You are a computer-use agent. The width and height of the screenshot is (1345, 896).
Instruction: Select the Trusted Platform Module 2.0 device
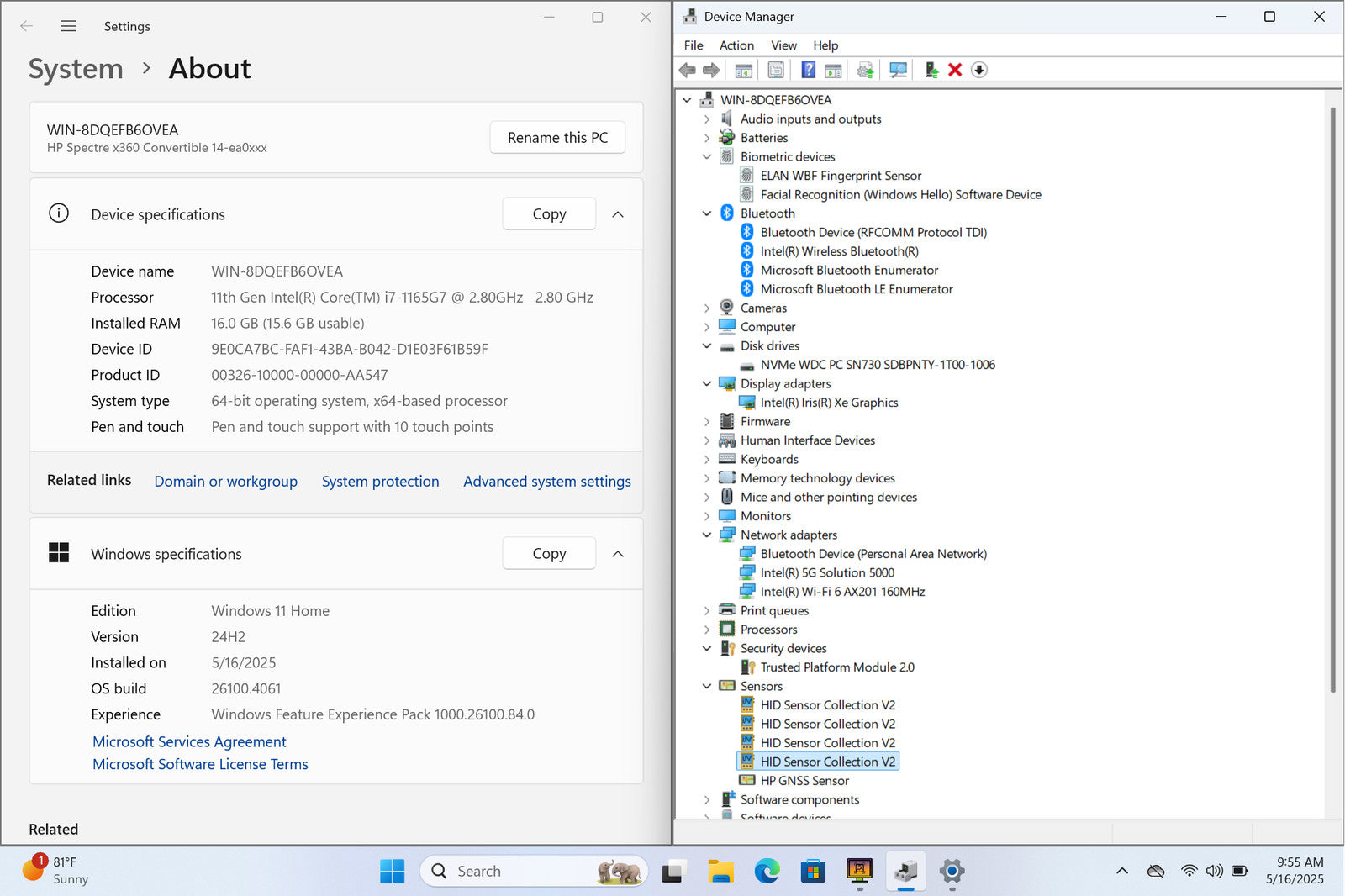(836, 667)
